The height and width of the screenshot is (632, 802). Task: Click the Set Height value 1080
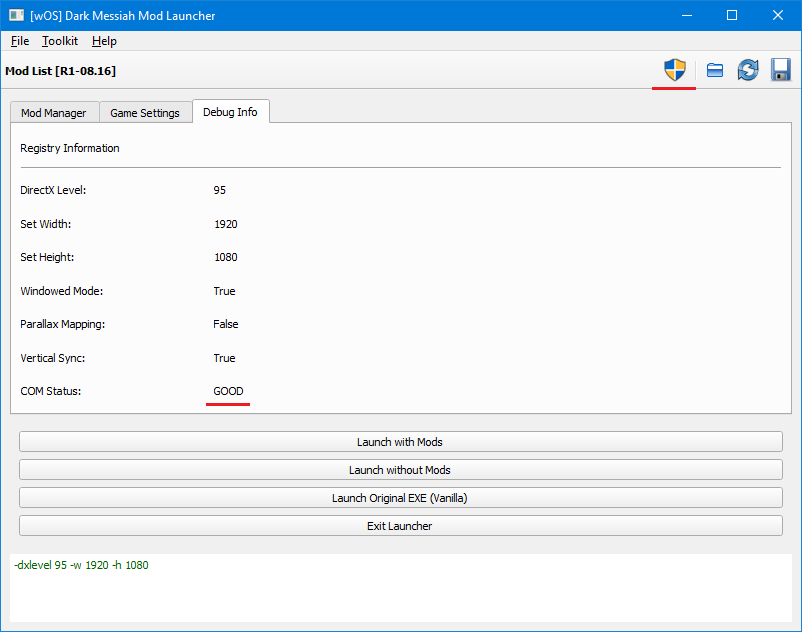pyautogui.click(x=226, y=257)
